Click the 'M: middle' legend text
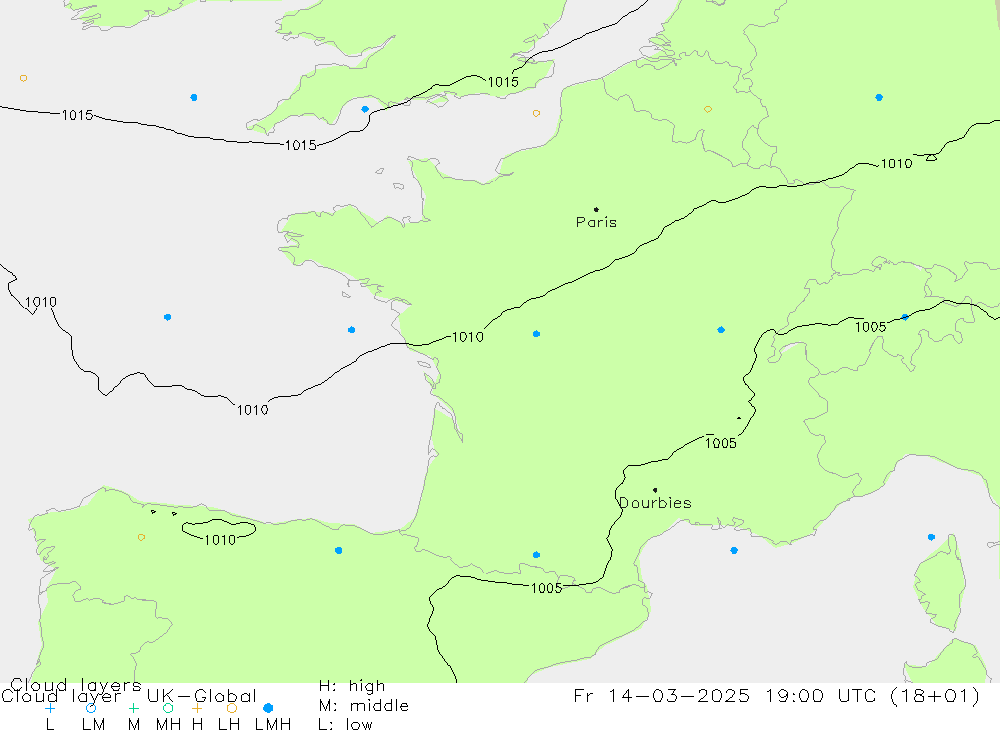The image size is (1000, 733). (x=364, y=706)
